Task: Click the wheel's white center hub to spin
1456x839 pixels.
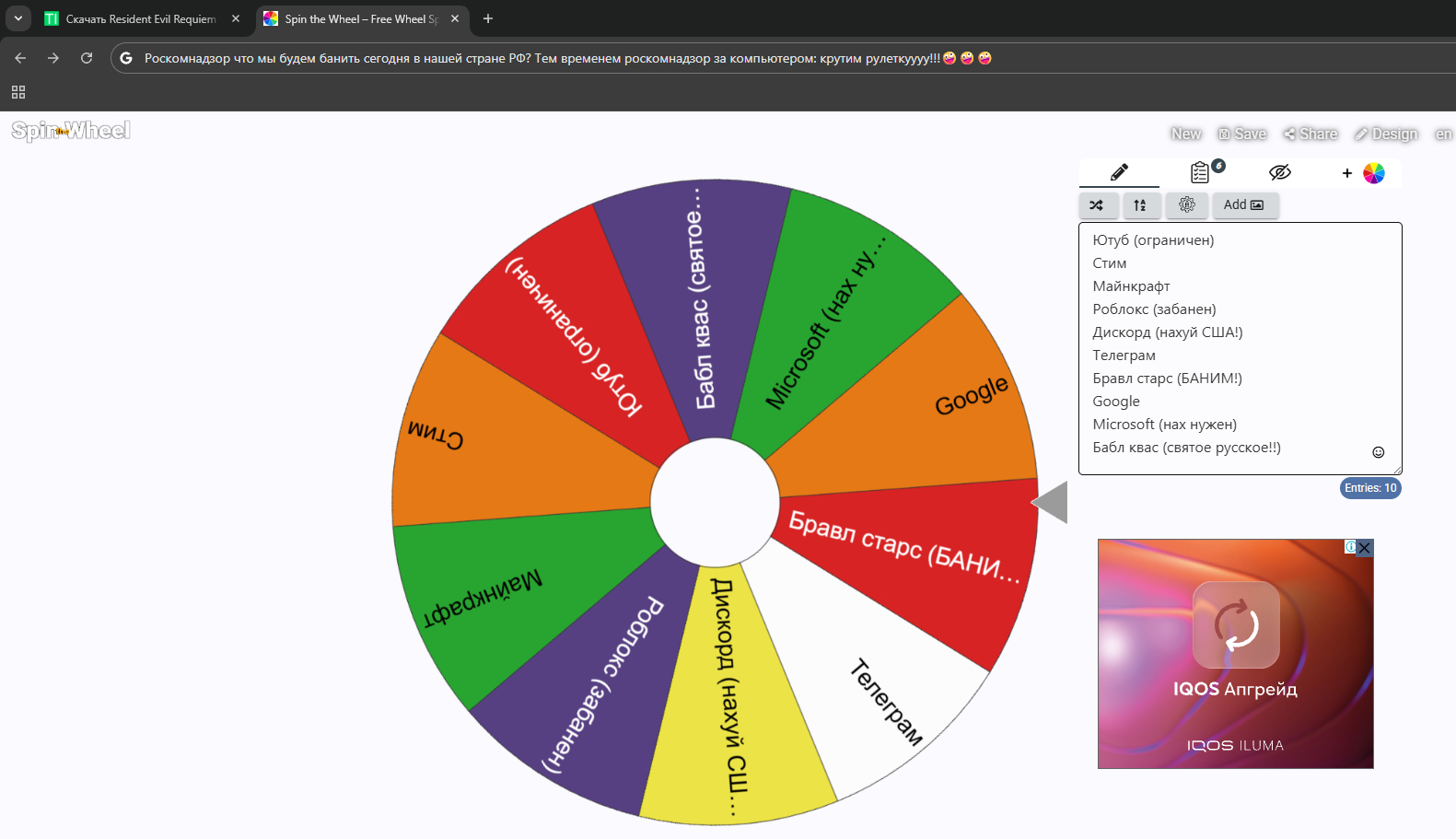Action: tap(715, 503)
